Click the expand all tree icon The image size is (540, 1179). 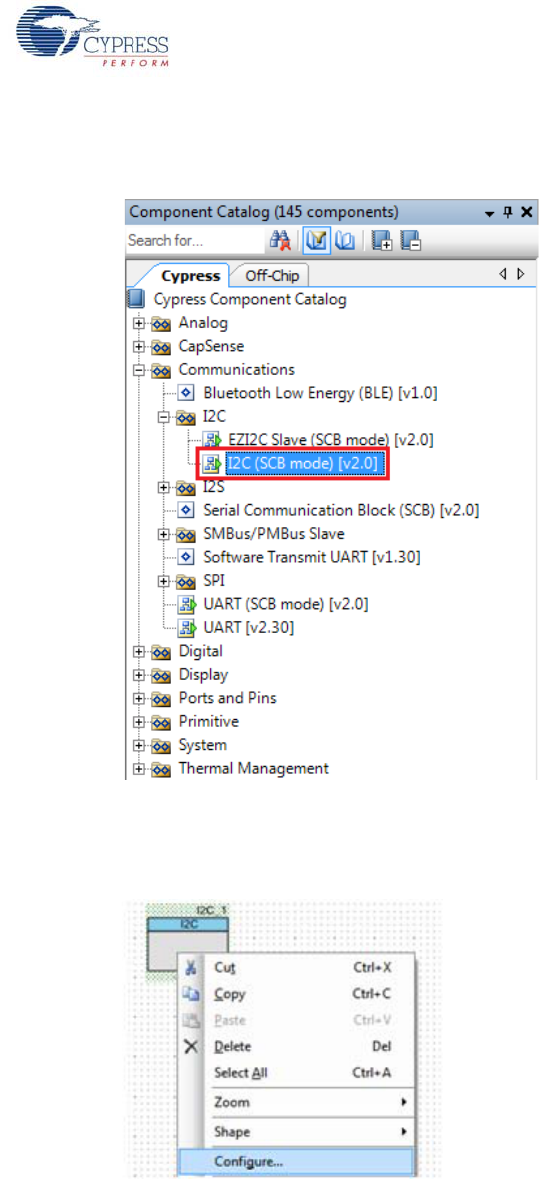tap(381, 241)
